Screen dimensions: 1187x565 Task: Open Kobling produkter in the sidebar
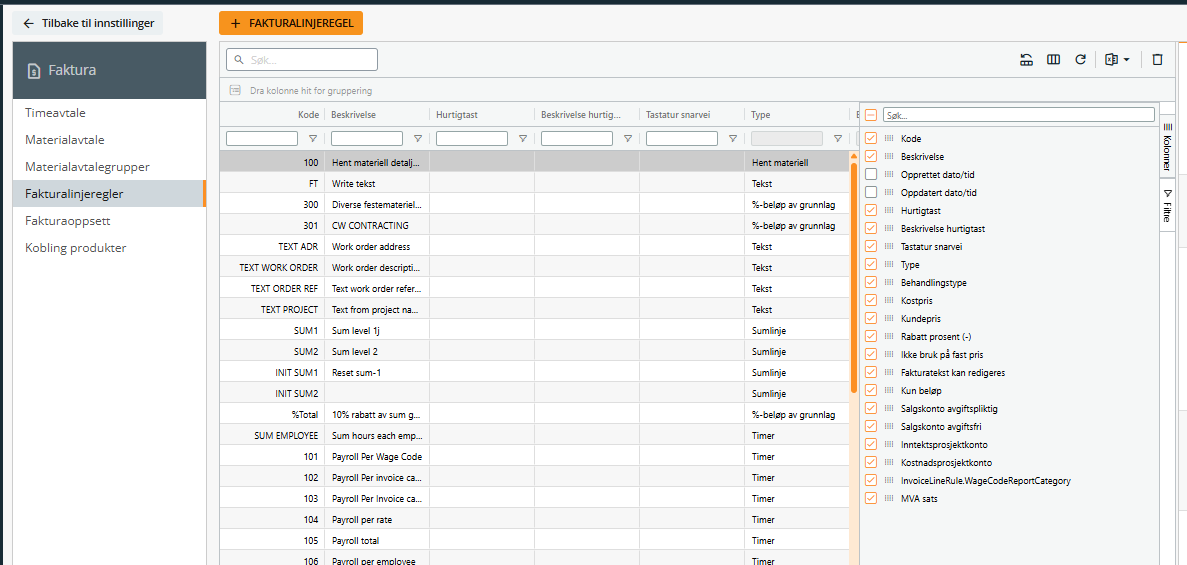(109, 248)
